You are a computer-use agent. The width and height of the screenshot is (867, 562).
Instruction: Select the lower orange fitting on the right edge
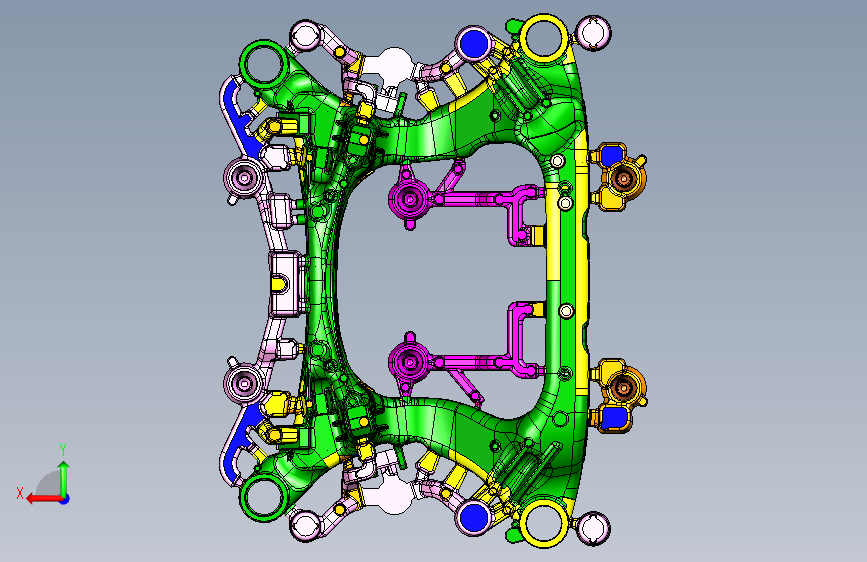tap(619, 394)
